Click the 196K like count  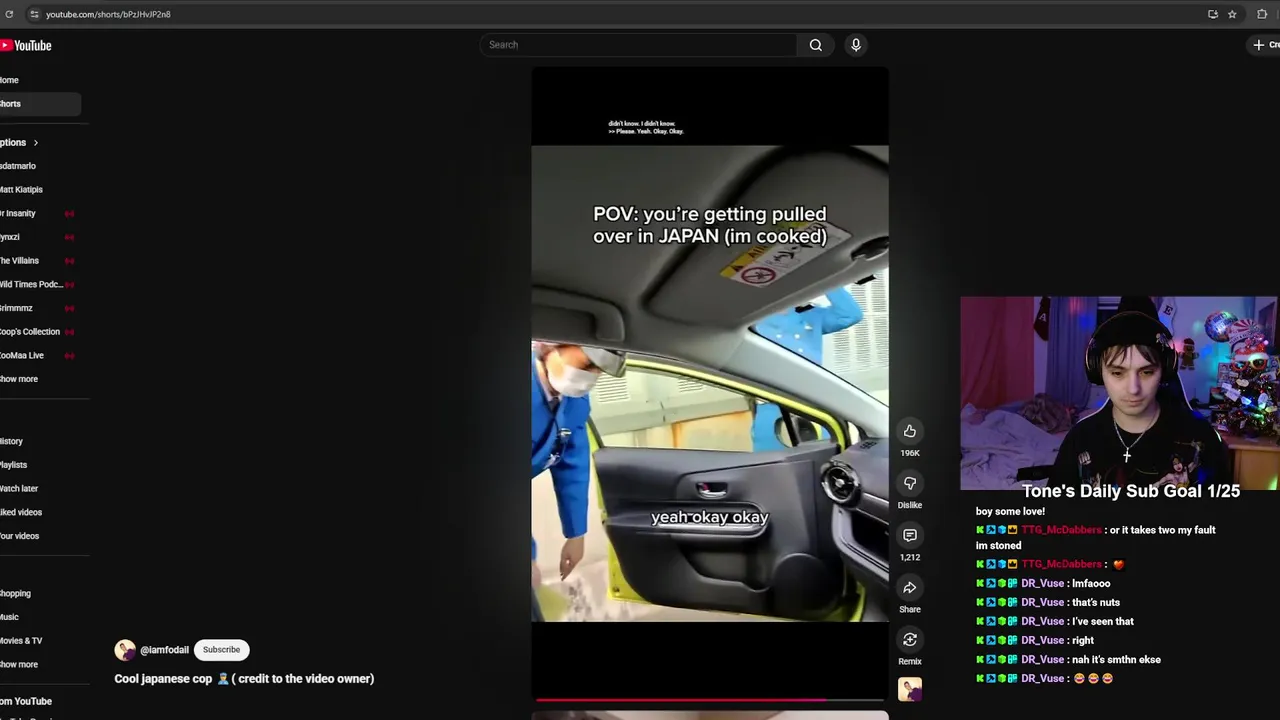(910, 453)
